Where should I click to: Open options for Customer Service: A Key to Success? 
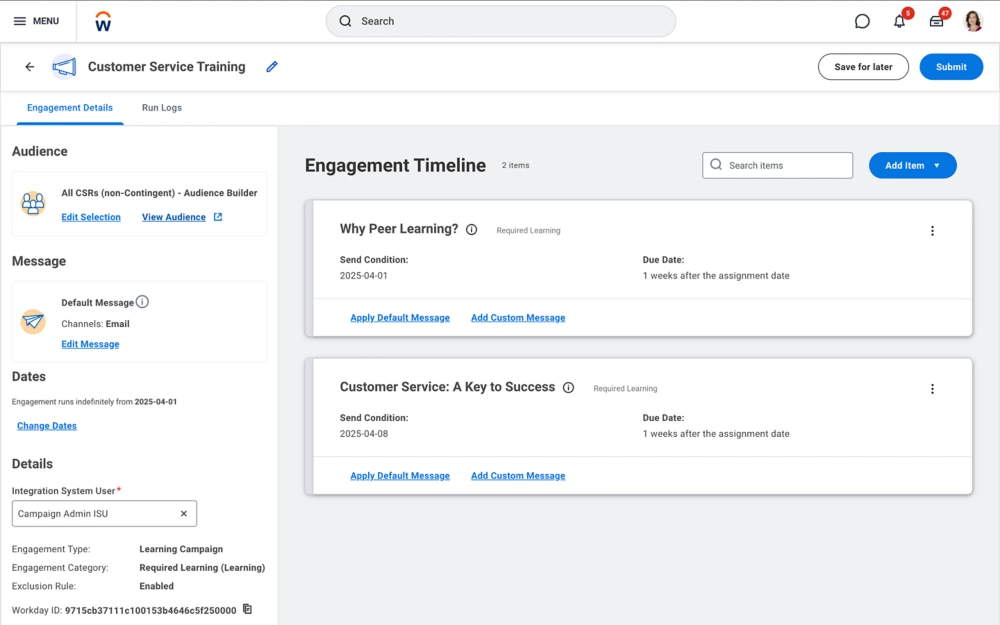932,389
